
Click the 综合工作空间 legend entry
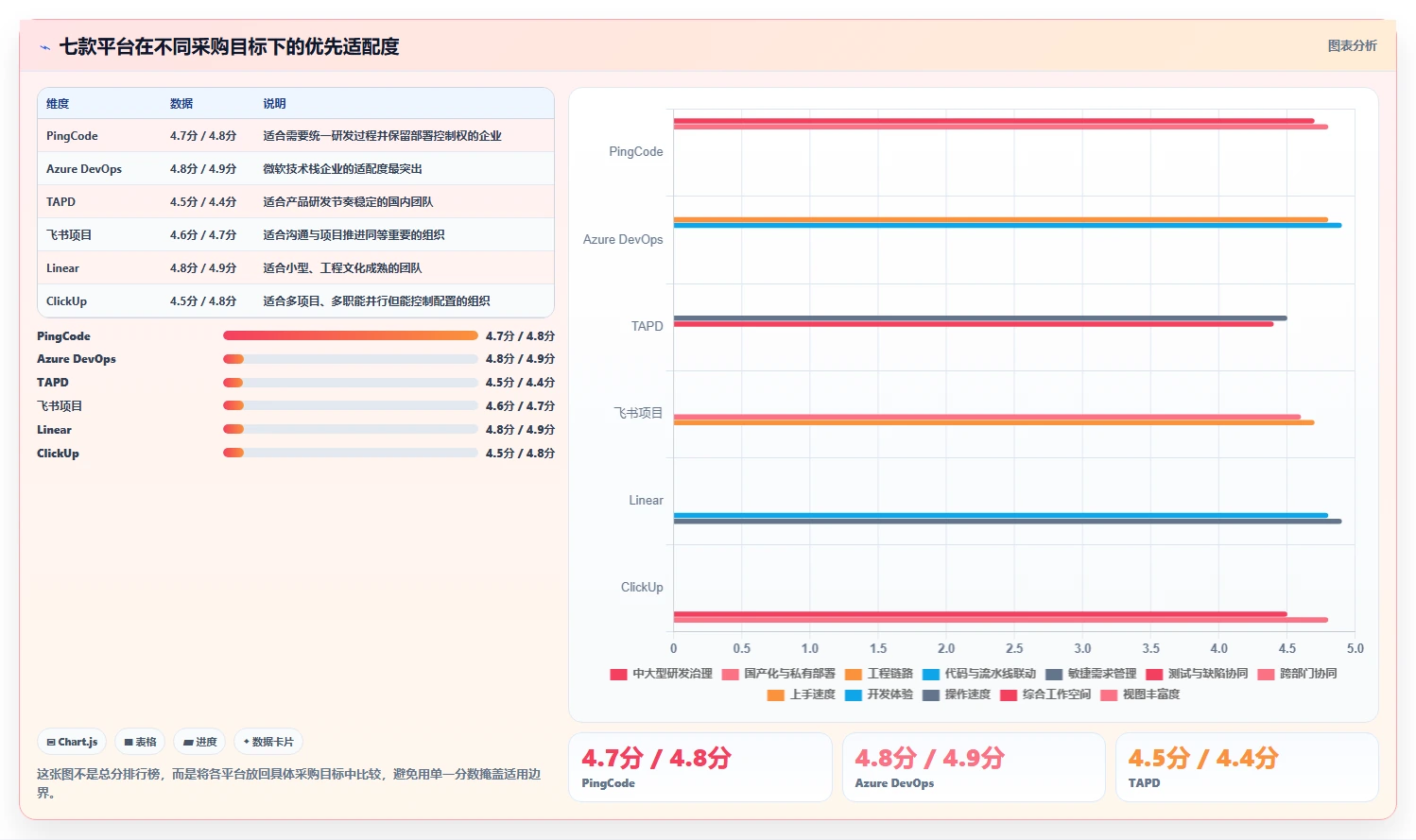coord(1045,694)
